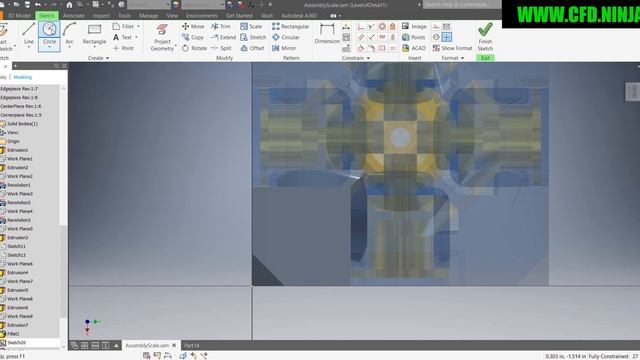640x360 pixels.
Task: Insert an Image into the sketch
Action: [414, 26]
